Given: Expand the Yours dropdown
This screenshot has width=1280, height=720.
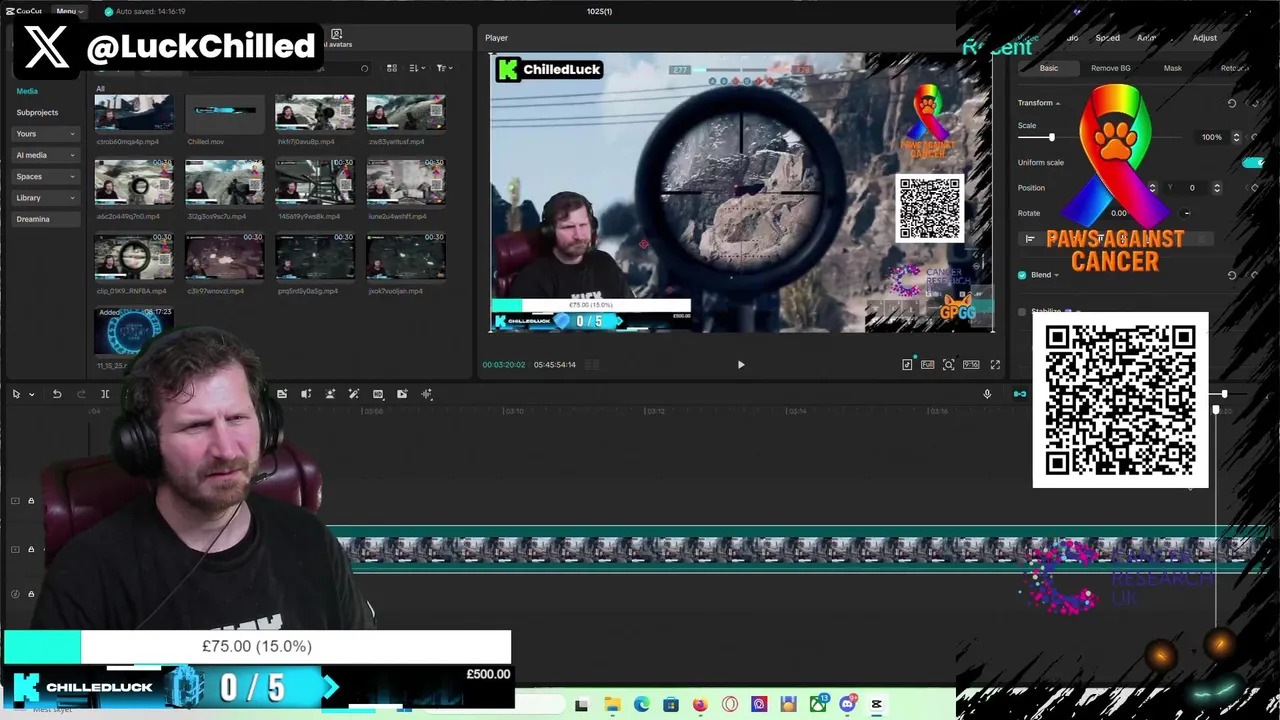Looking at the screenshot, I should pos(46,134).
